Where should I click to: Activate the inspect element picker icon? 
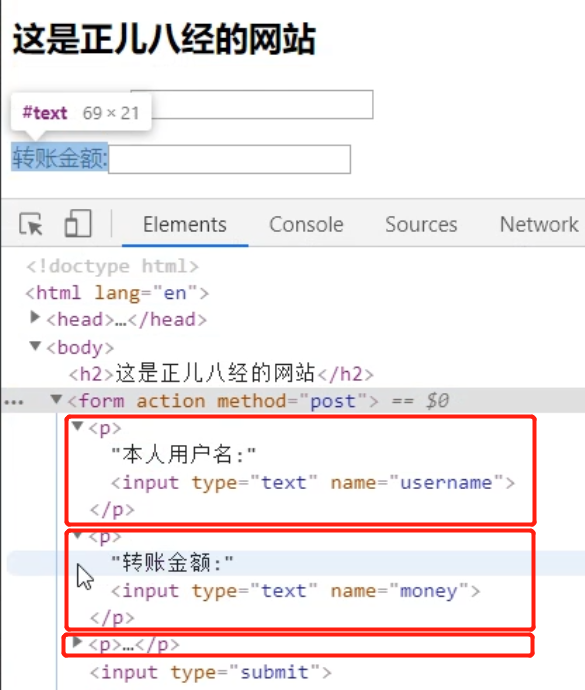pyautogui.click(x=31, y=224)
